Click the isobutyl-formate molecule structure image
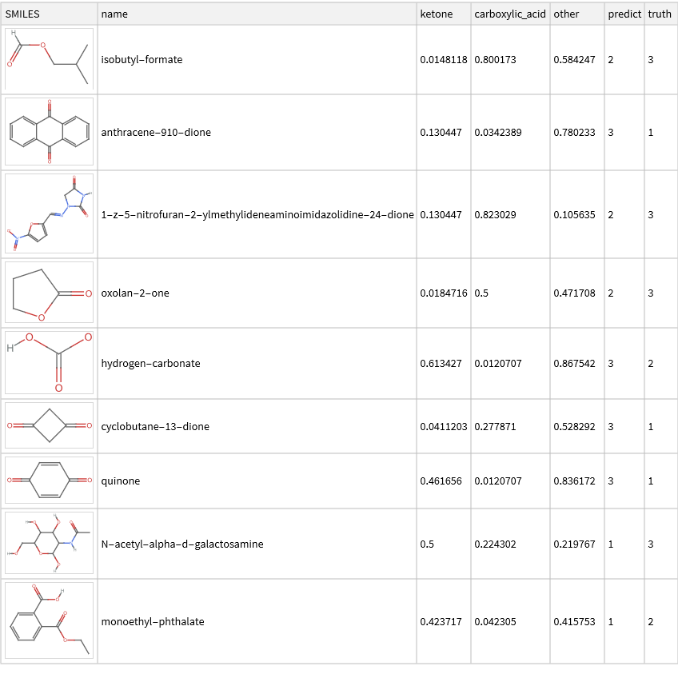The image size is (678, 678). point(49,60)
